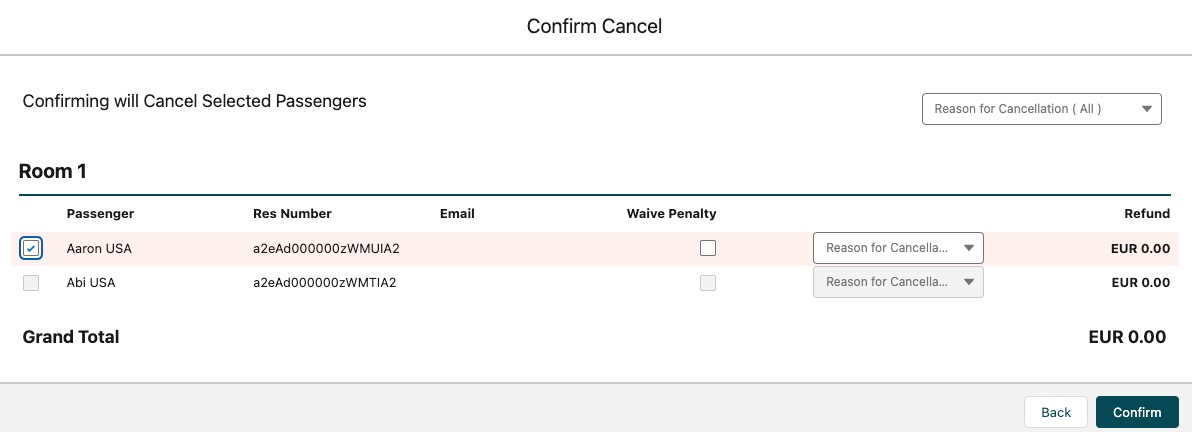Click reservation number a2eAd000000zWMTIA2

(x=325, y=283)
